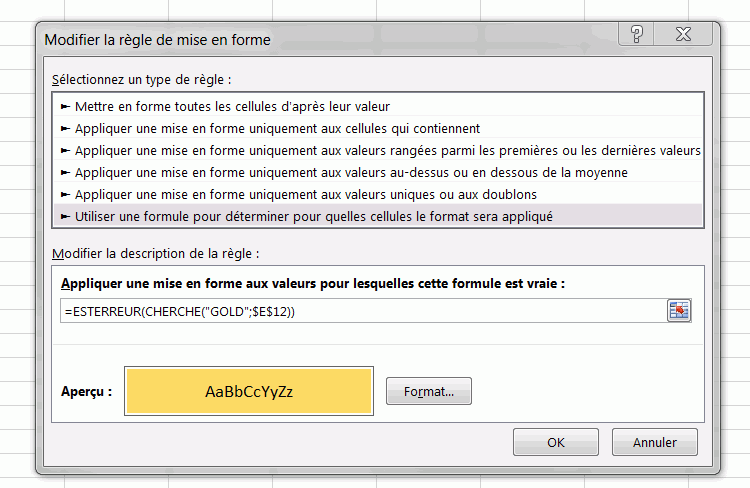Screen dimensions: 750x488
Task: Click the collapse dialog range selector icon
Action: pos(679,311)
